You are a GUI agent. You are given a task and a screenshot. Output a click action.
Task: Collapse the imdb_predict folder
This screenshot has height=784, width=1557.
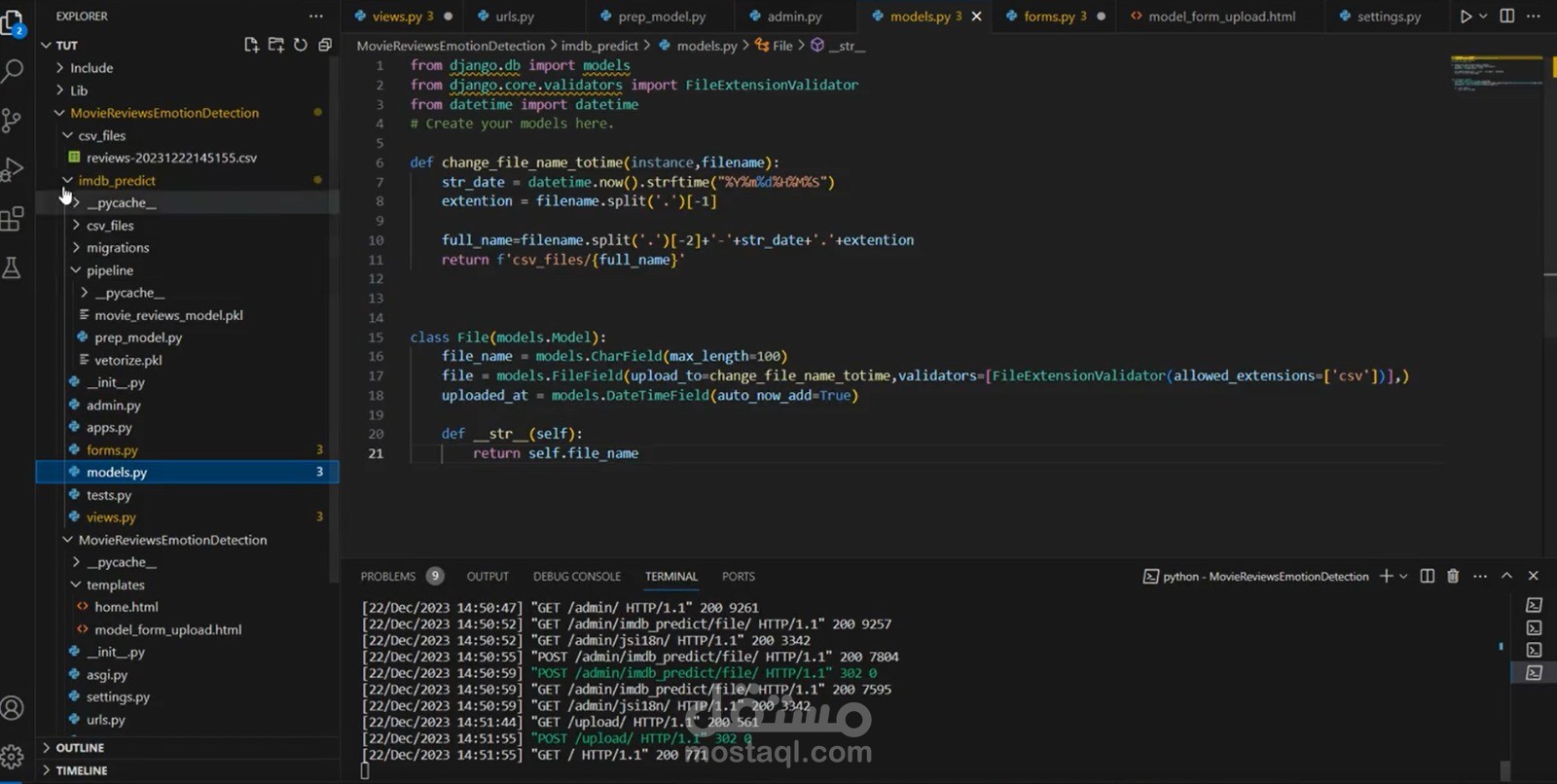click(x=68, y=180)
